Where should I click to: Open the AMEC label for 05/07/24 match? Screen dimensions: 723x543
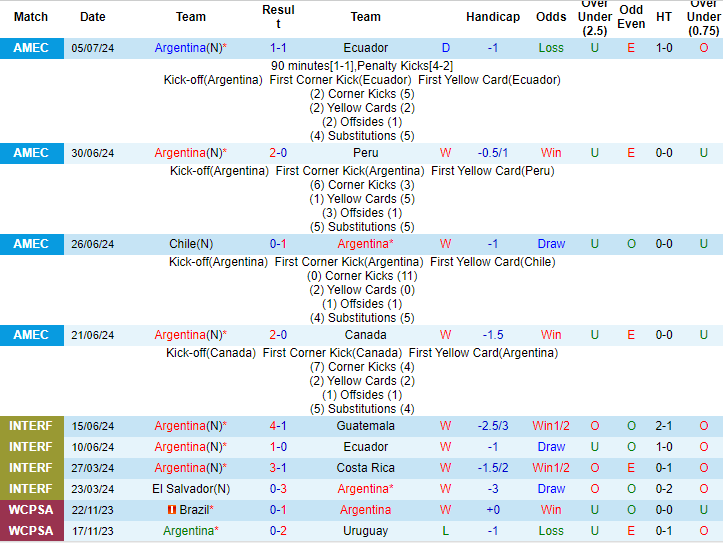[31, 48]
